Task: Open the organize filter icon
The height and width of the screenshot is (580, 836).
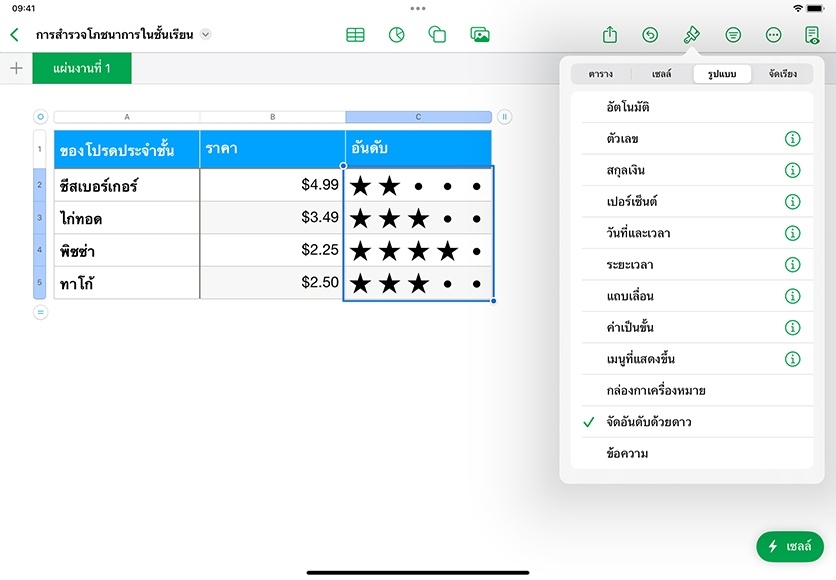Action: (x=733, y=35)
